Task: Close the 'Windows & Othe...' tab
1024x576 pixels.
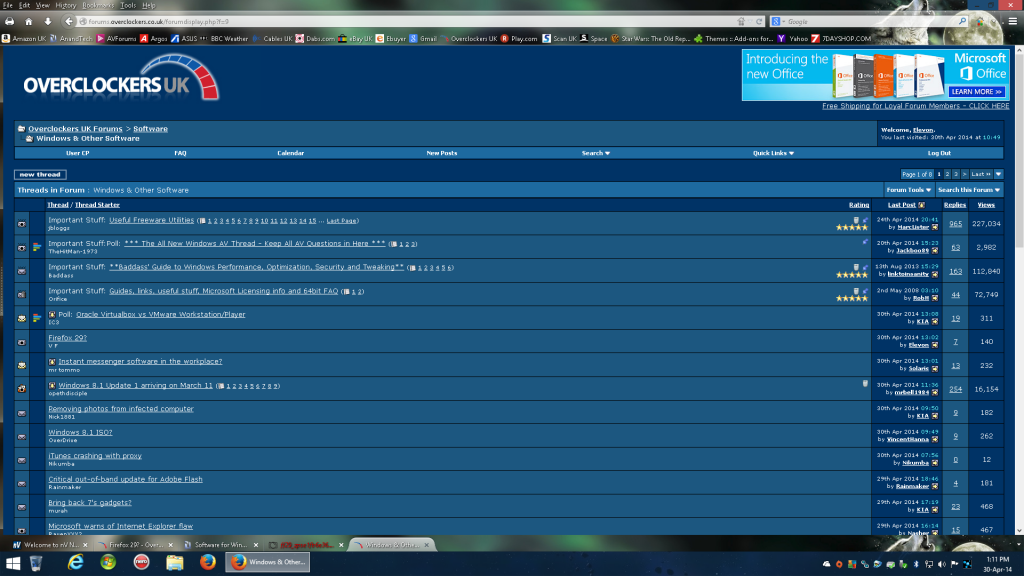Action: (x=426, y=545)
